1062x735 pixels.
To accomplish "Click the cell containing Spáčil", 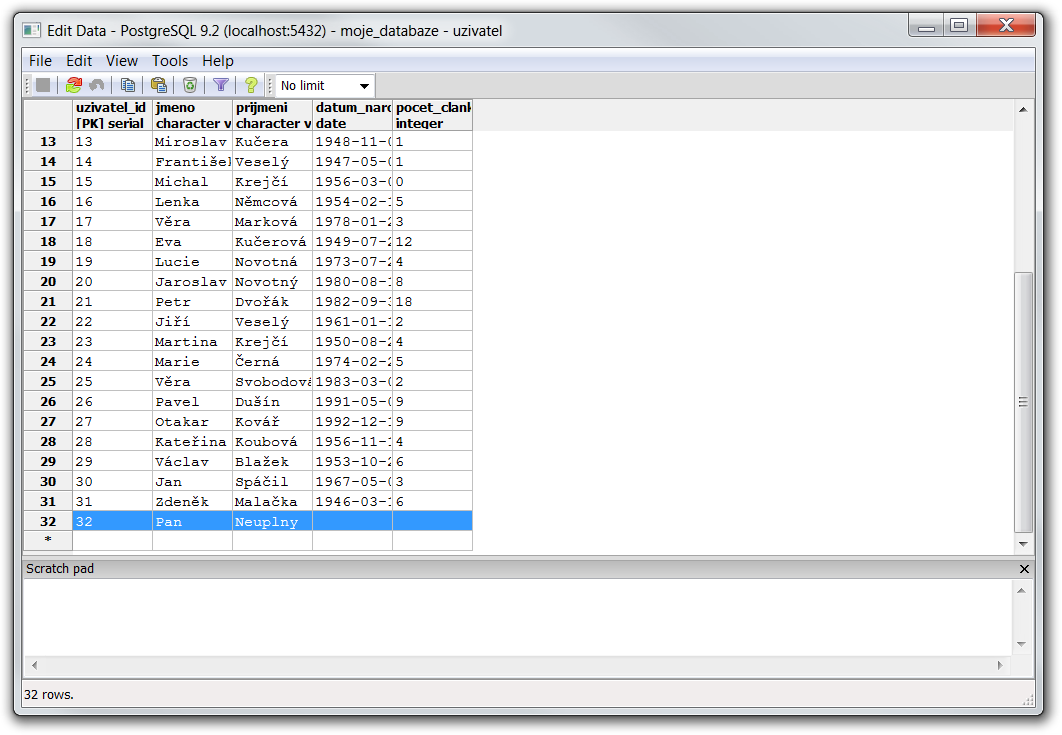I will click(x=272, y=481).
